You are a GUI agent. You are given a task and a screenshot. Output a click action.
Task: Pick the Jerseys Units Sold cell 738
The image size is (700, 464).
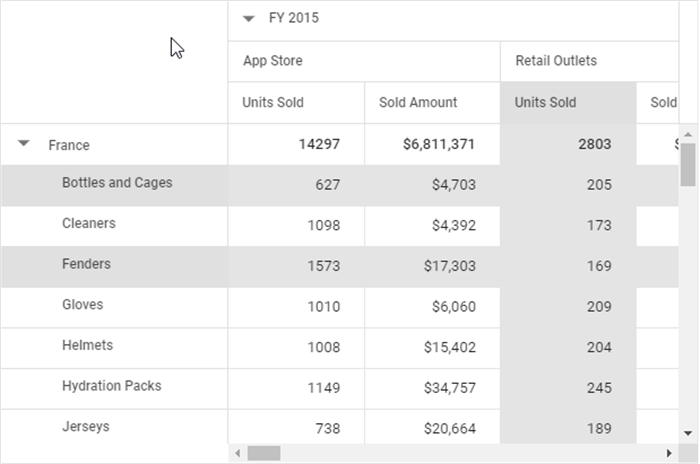(327, 428)
